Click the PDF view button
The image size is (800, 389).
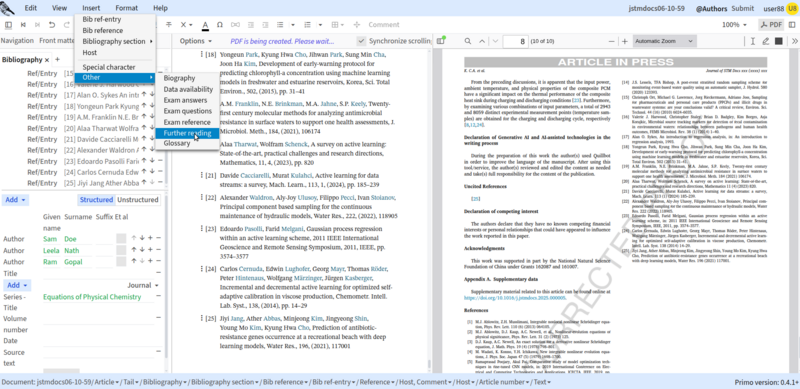click(x=771, y=25)
